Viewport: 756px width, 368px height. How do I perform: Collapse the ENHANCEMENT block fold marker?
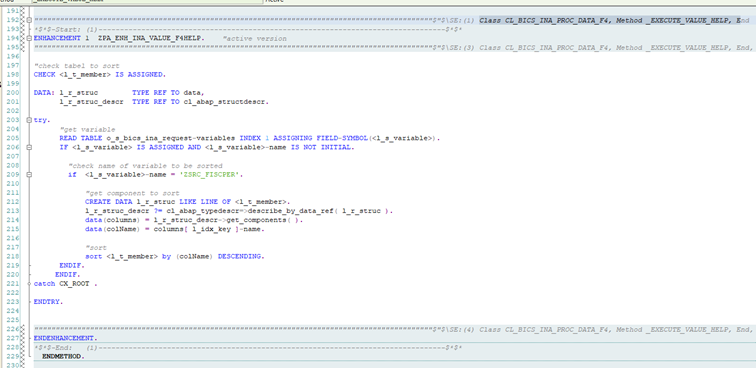(x=29, y=38)
